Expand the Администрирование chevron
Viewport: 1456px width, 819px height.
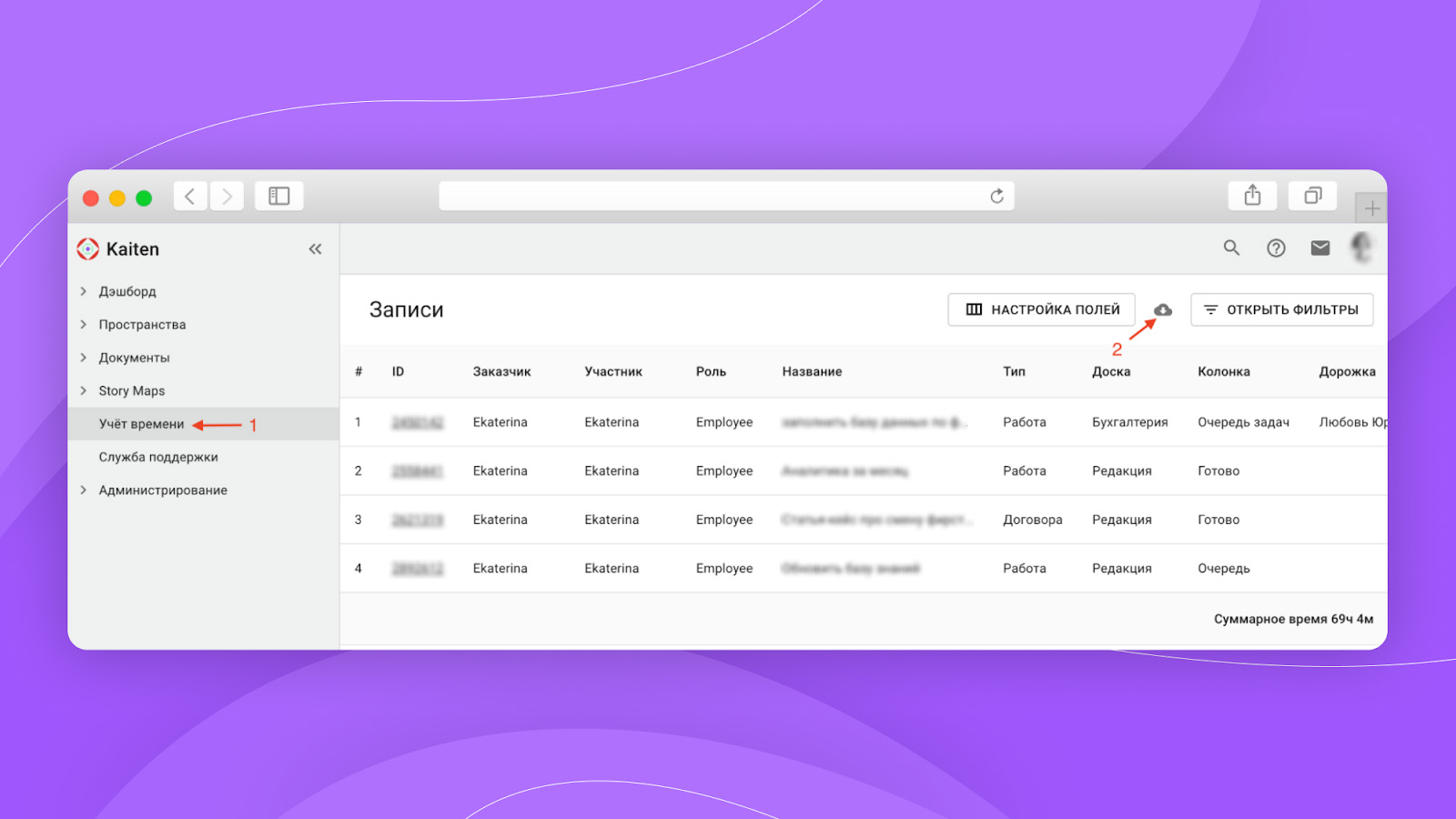(x=84, y=490)
